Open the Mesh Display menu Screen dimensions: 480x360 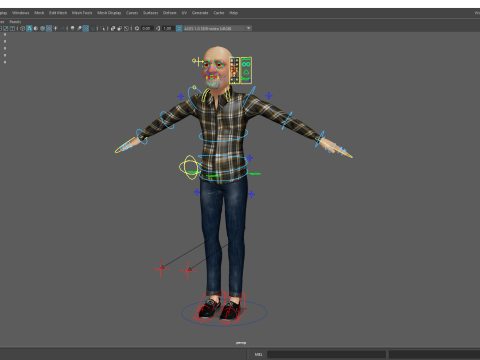[x=109, y=13]
